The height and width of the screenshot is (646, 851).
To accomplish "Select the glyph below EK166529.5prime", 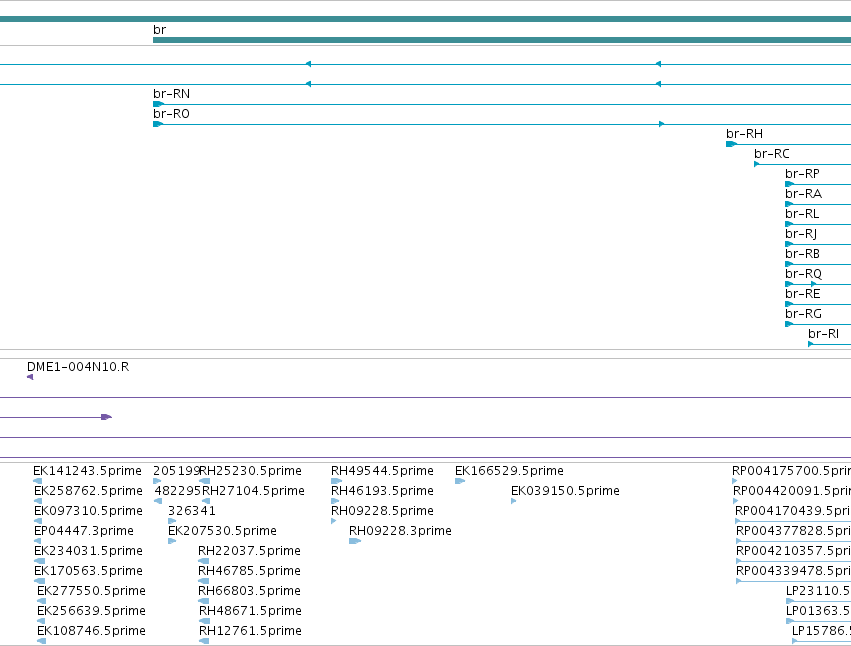I will (x=460, y=481).
